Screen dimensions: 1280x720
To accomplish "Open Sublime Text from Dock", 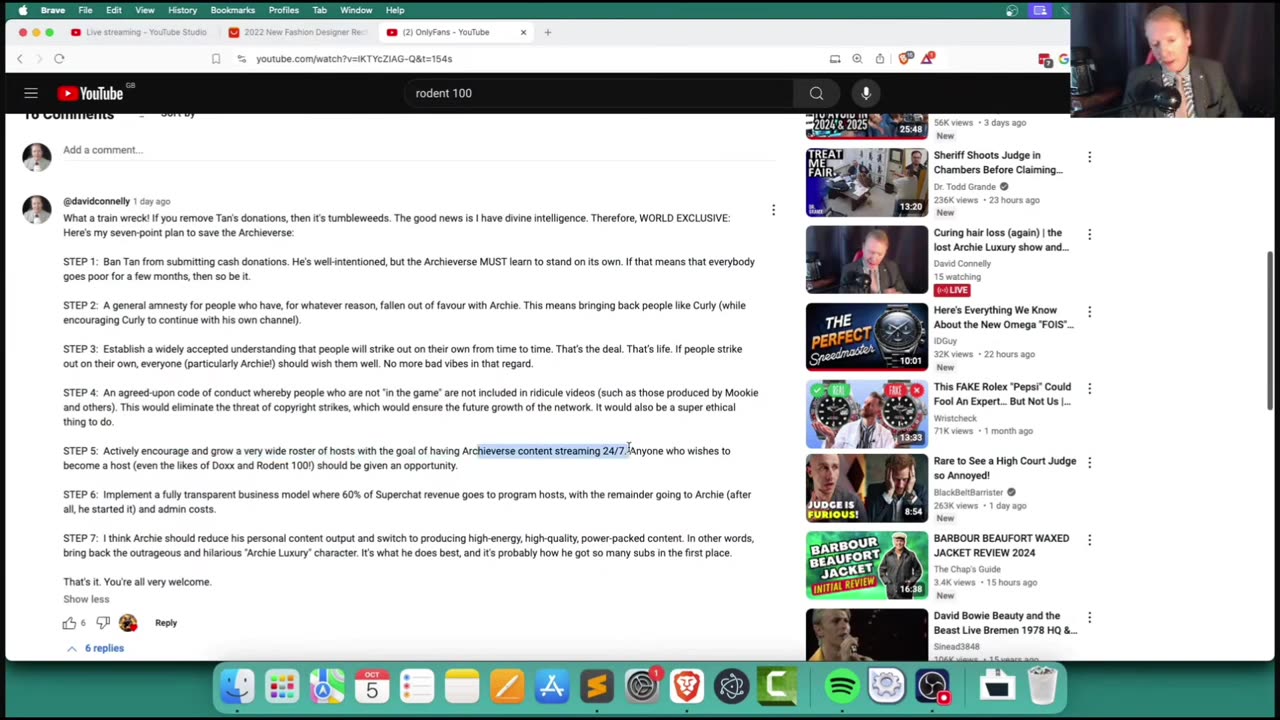I will (597, 687).
